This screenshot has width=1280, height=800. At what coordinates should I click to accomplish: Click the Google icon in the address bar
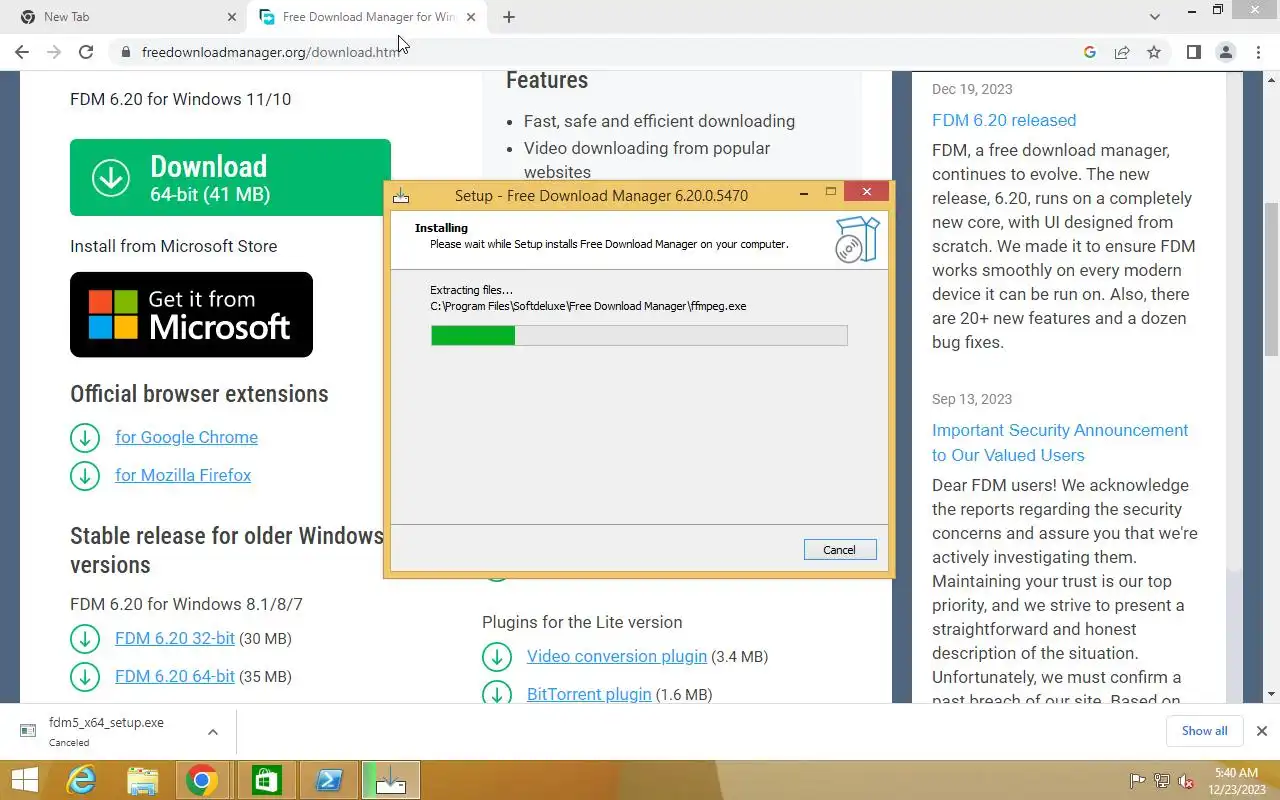[x=1090, y=52]
